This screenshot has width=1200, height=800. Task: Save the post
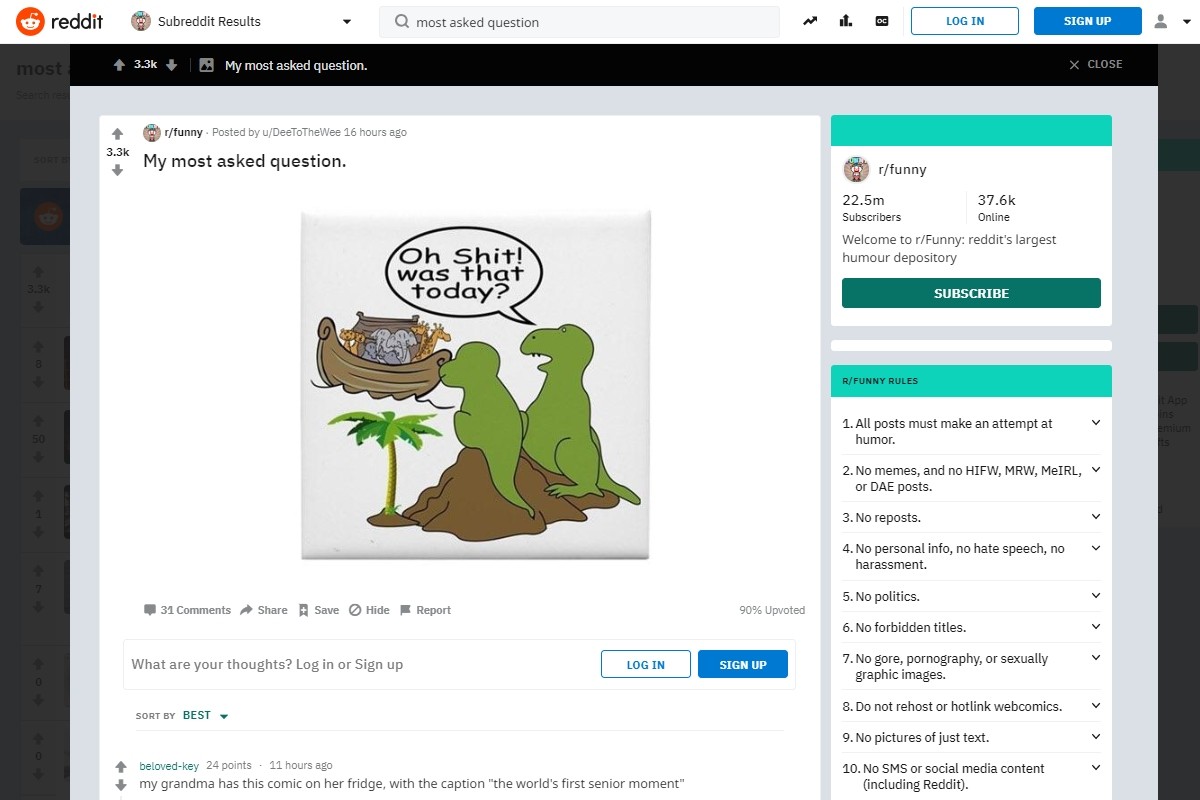[319, 610]
